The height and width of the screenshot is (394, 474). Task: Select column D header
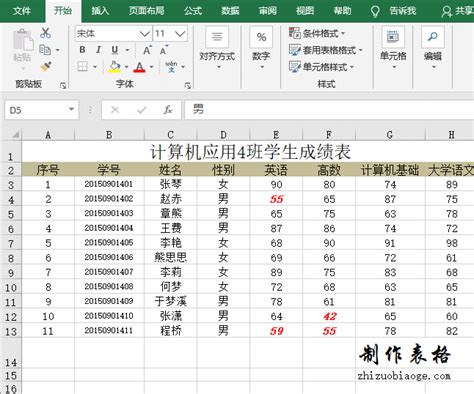tap(223, 135)
